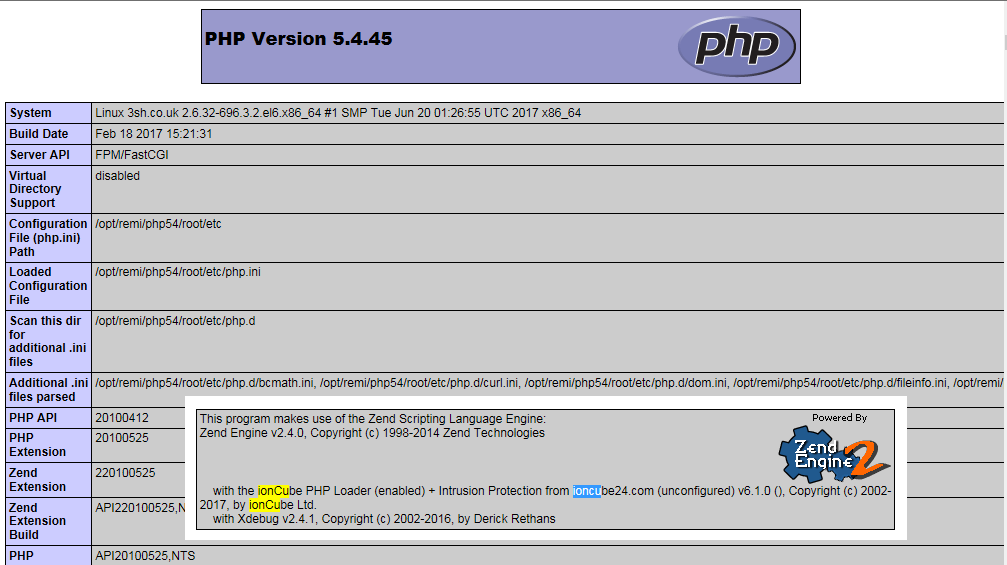Click the FPM/FastCGI value

click(x=132, y=155)
